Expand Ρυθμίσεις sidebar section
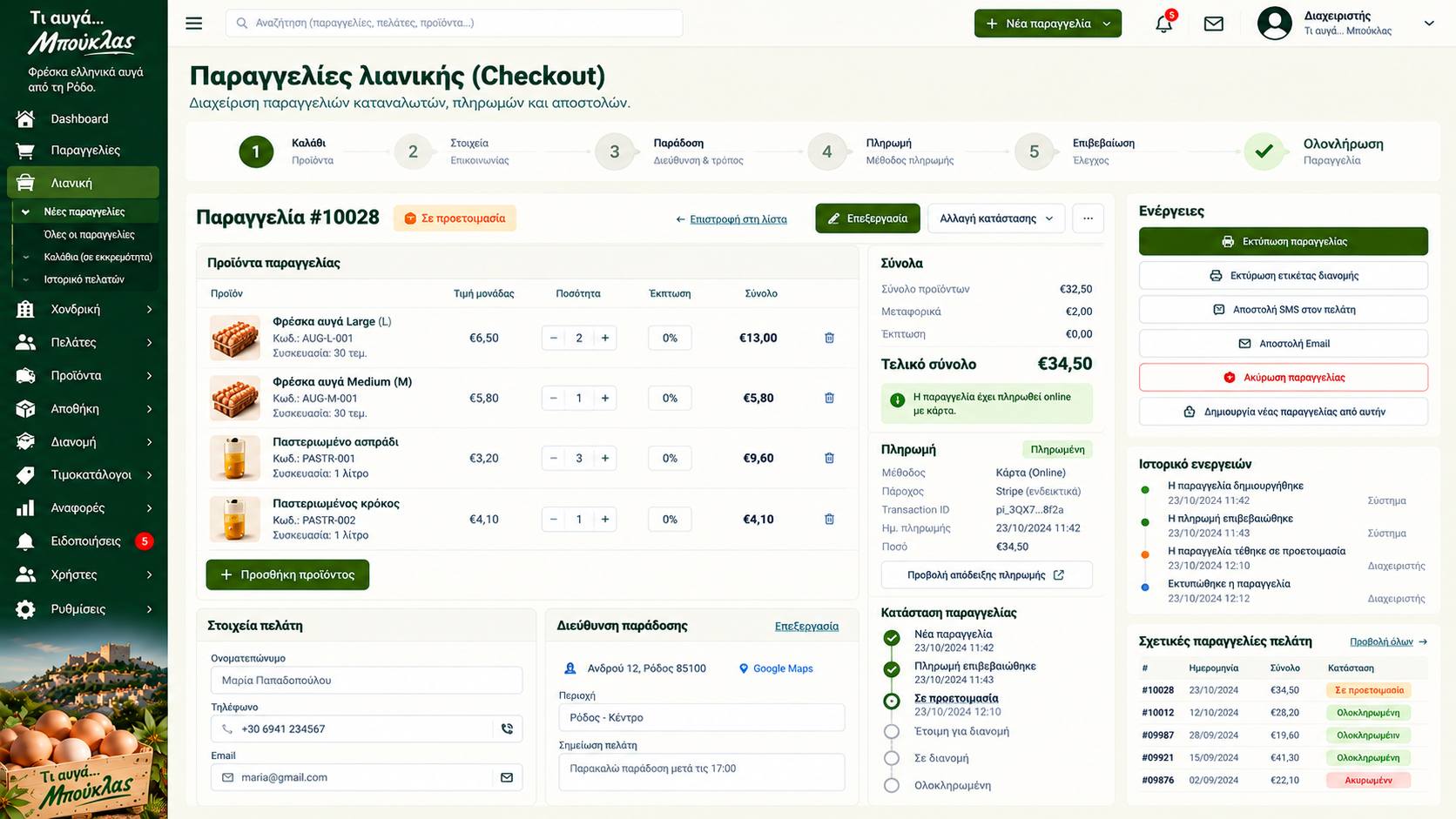The width and height of the screenshot is (1456, 819). click(84, 609)
